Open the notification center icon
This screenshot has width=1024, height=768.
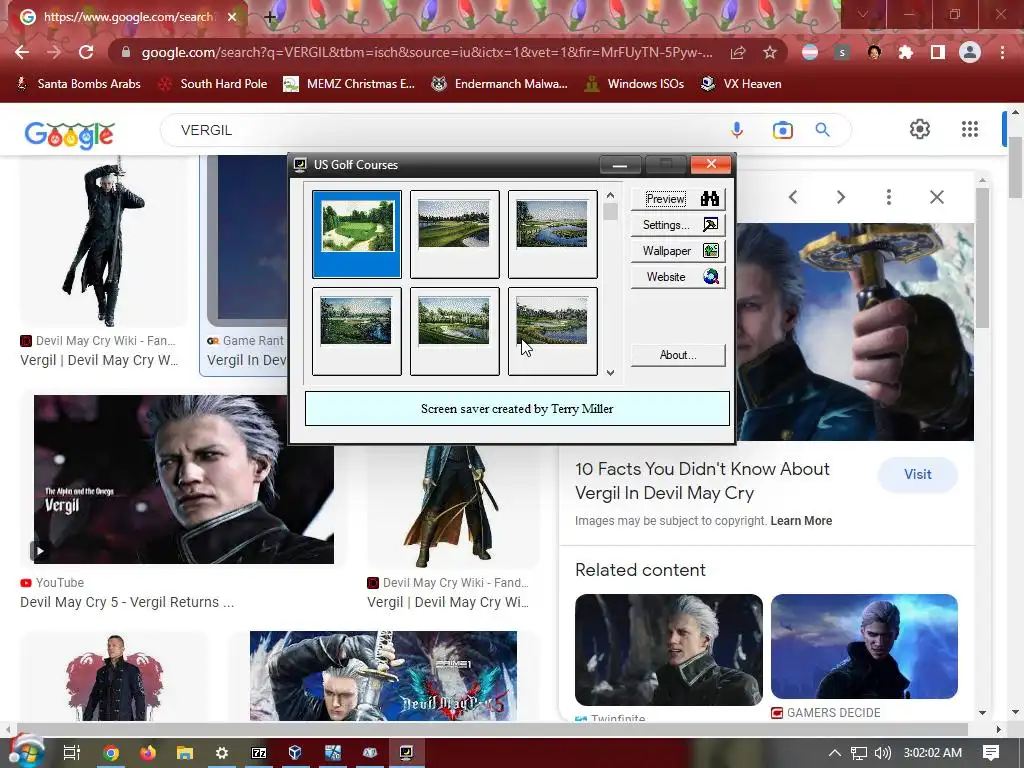(x=991, y=752)
